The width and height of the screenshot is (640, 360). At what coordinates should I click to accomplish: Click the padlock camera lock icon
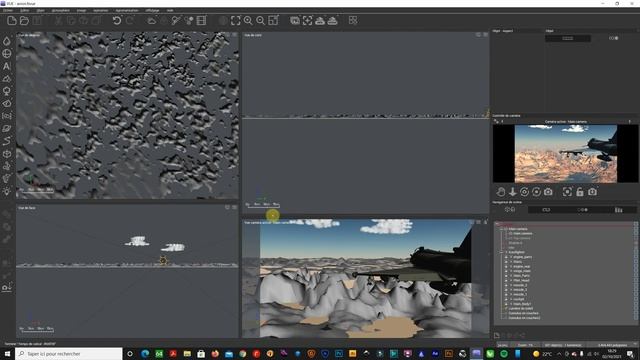[x=580, y=191]
